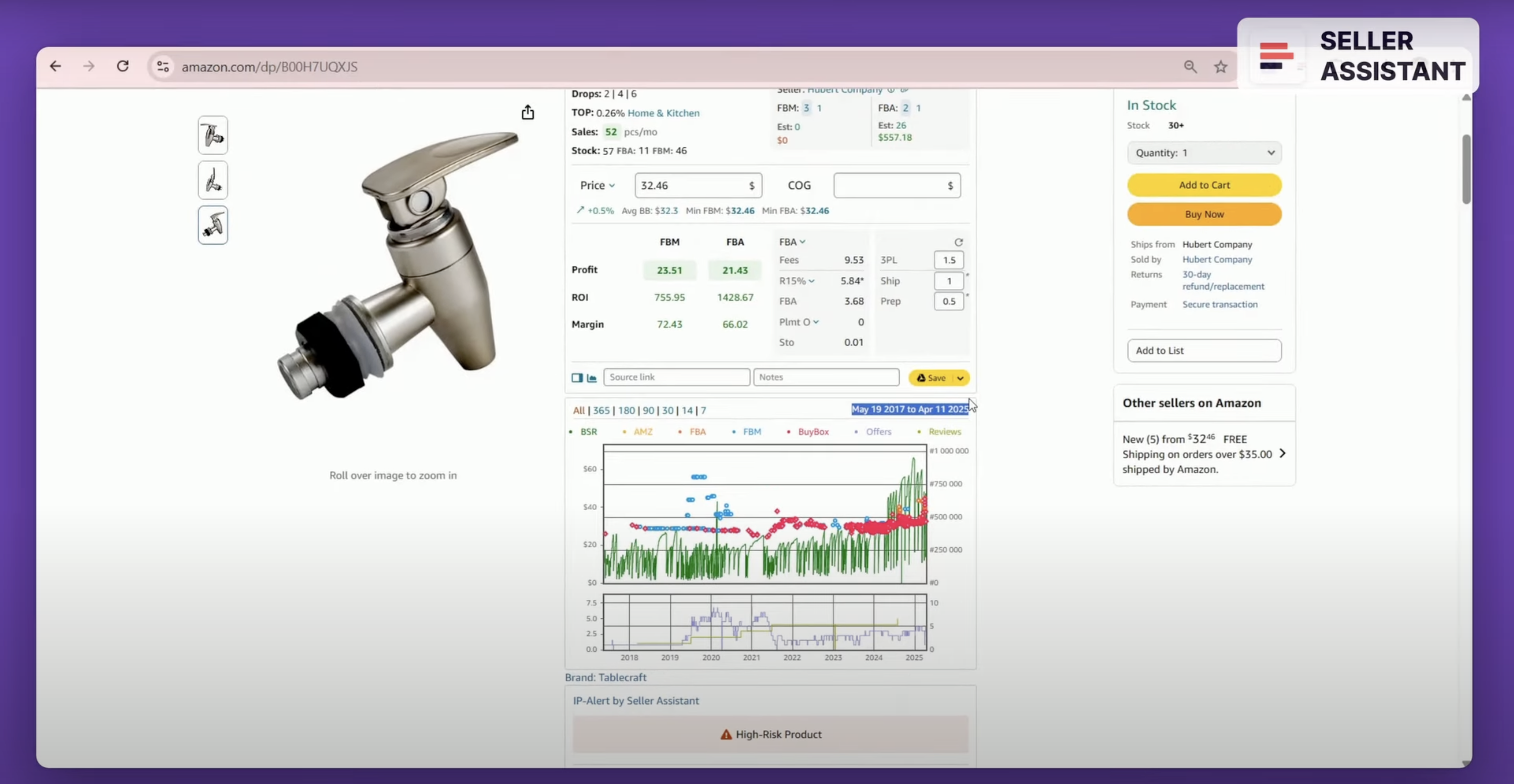Image resolution: width=1514 pixels, height=784 pixels.
Task: Select the 90 days chart range
Action: coord(648,410)
